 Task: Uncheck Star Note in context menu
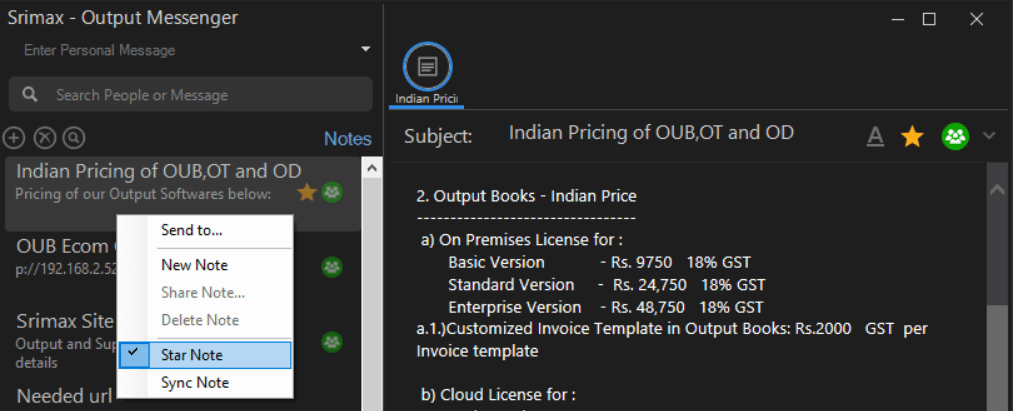(x=205, y=355)
